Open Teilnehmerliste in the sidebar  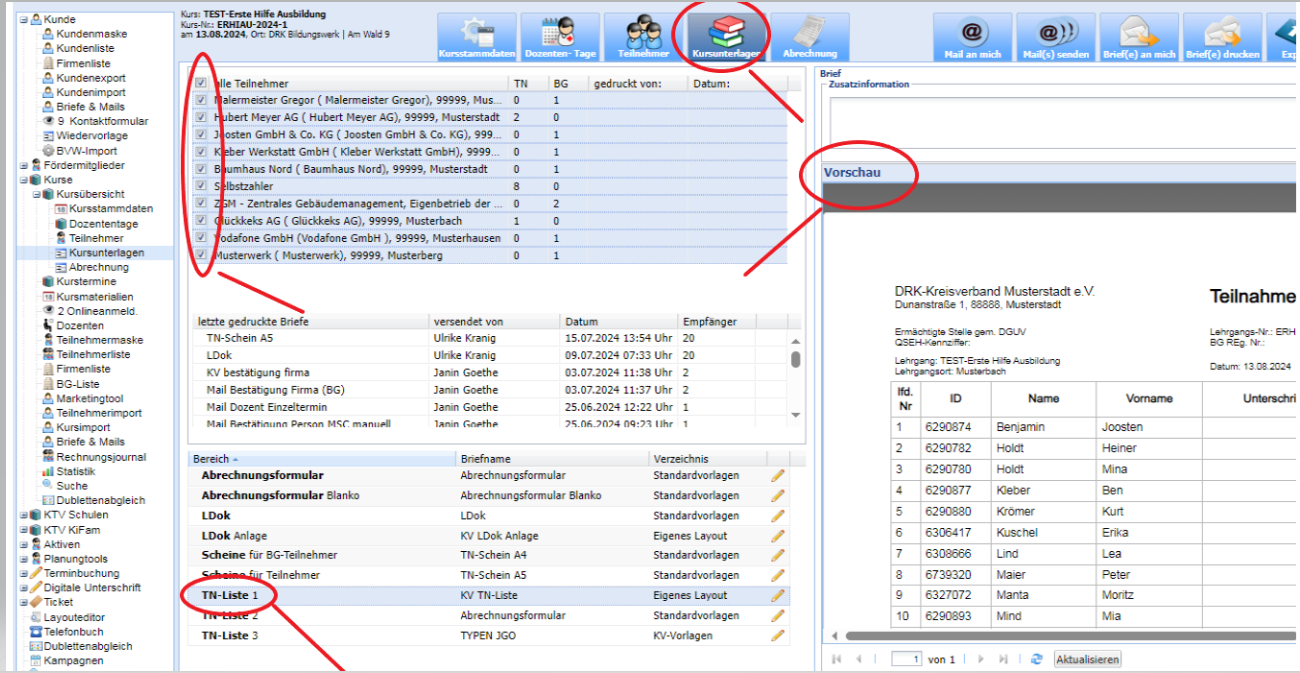click(x=92, y=354)
